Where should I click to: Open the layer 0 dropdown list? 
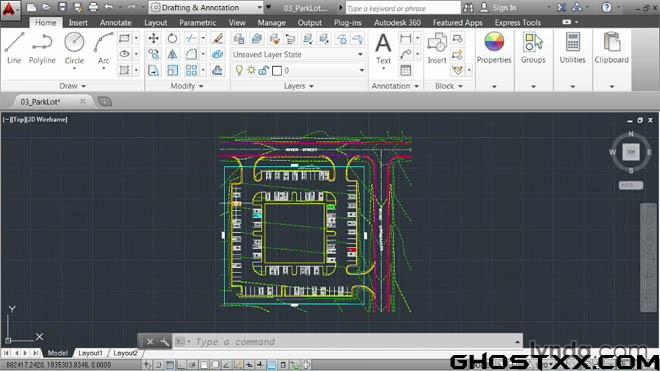tap(361, 70)
